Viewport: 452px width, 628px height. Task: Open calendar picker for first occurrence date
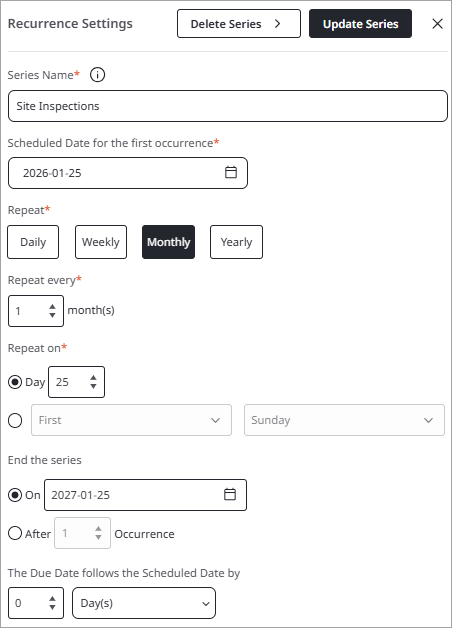pos(231,172)
